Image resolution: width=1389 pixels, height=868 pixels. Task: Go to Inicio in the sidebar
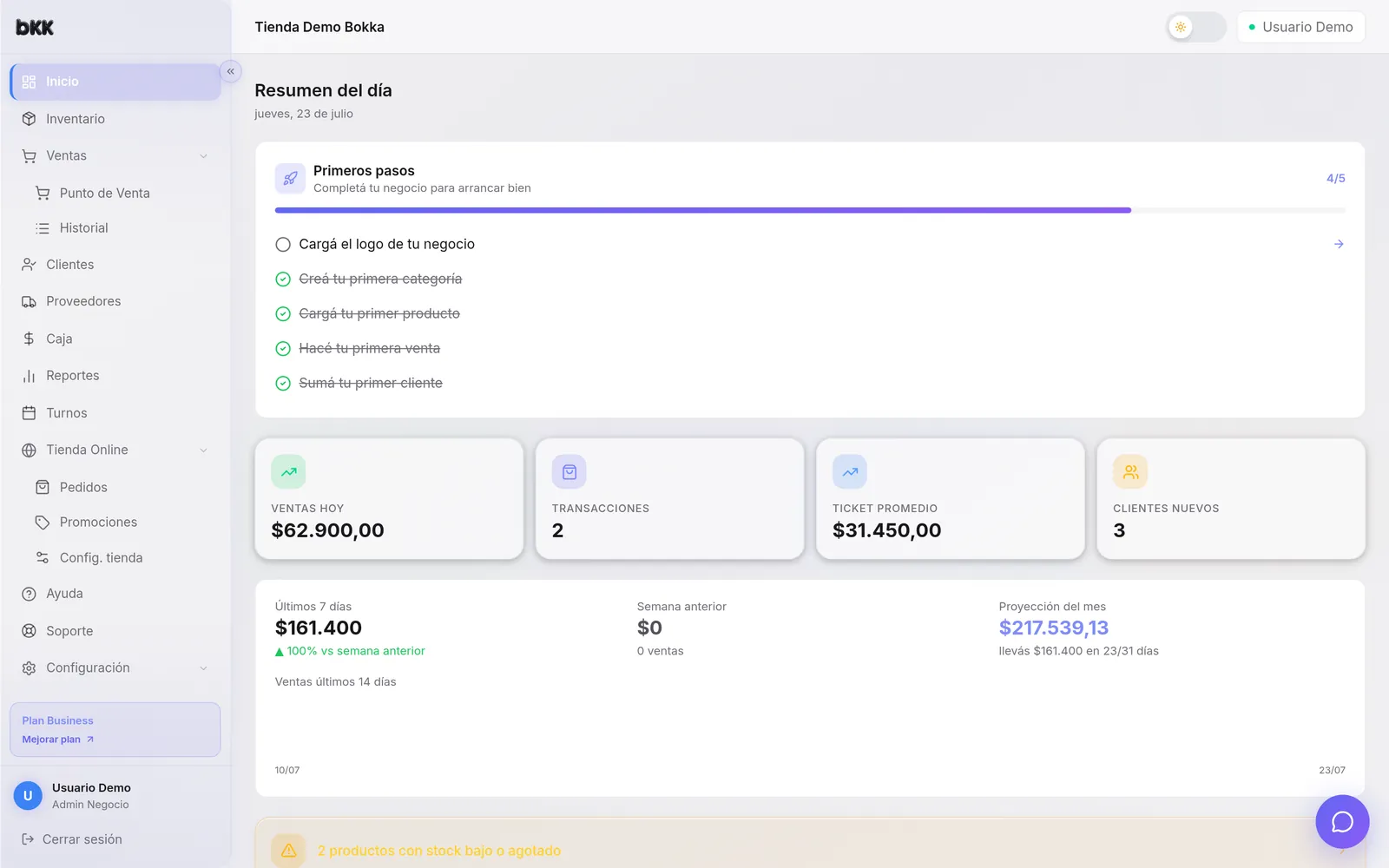[115, 82]
